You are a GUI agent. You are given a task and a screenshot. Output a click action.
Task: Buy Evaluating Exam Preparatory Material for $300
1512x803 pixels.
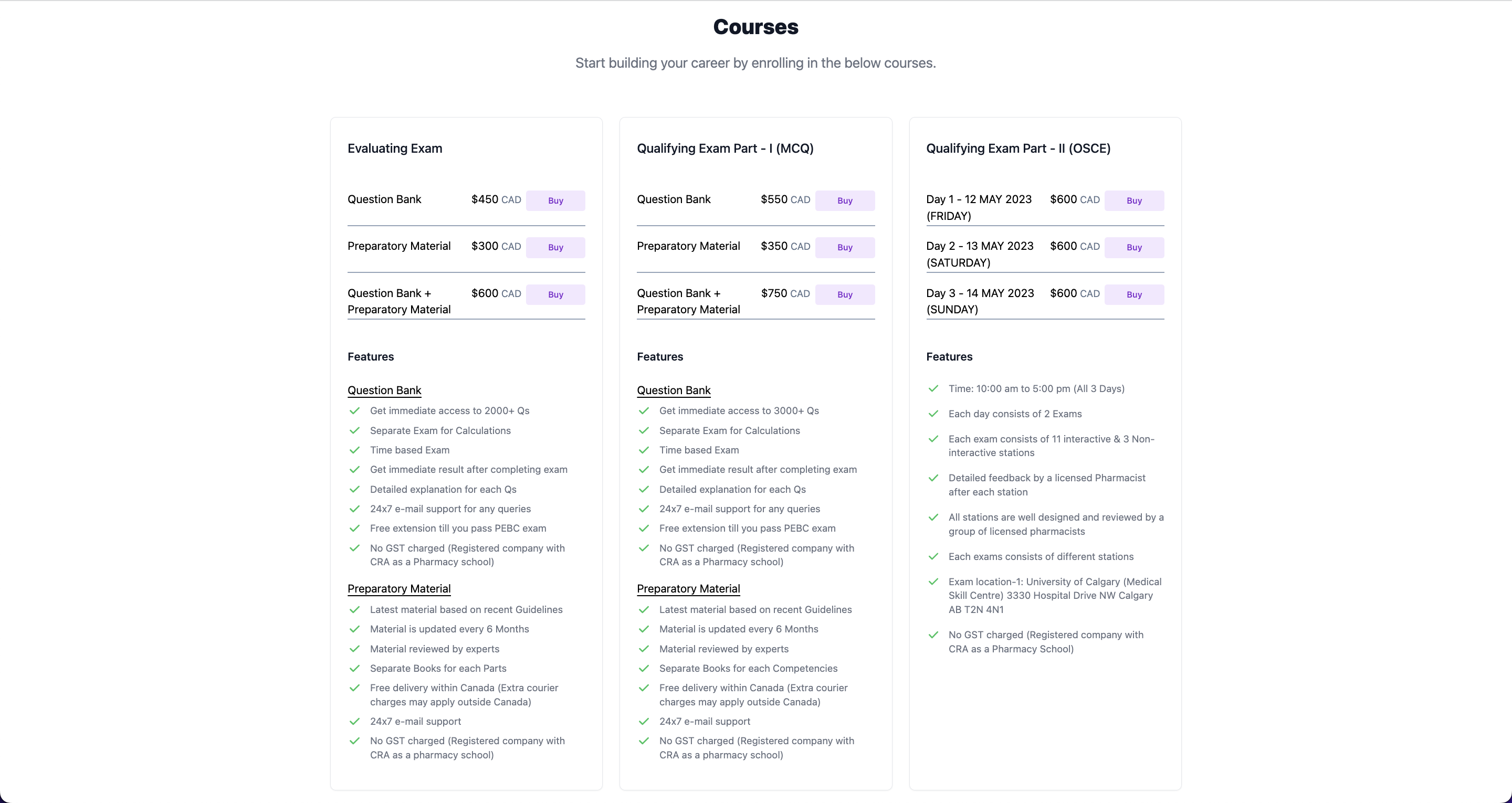pyautogui.click(x=555, y=248)
